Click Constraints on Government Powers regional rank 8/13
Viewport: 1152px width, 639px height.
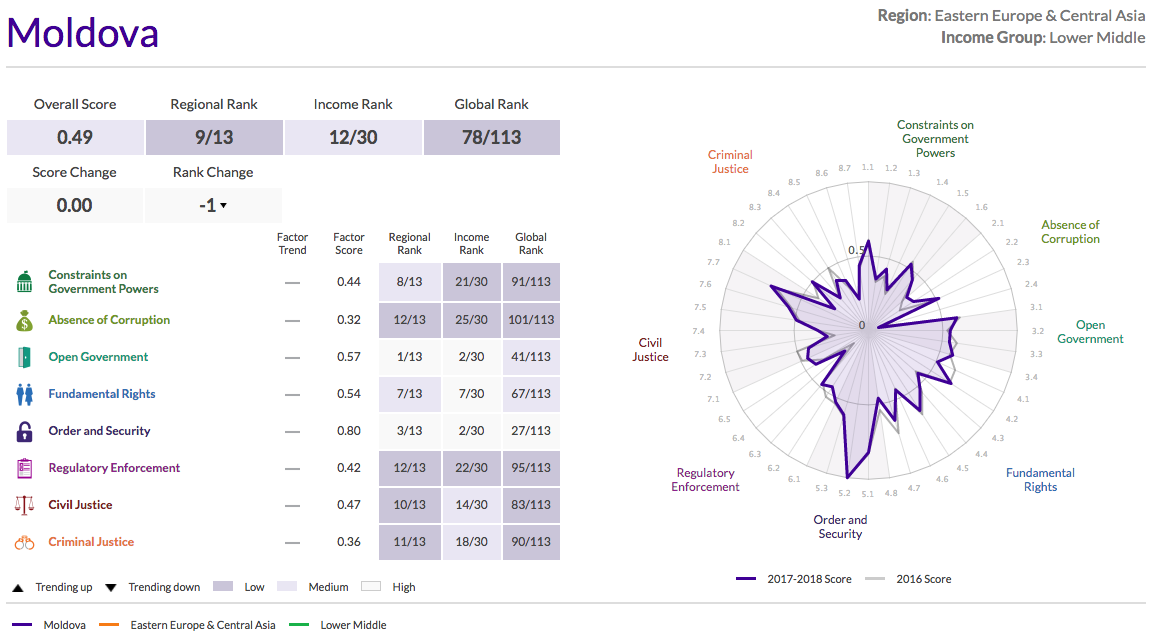pos(410,281)
